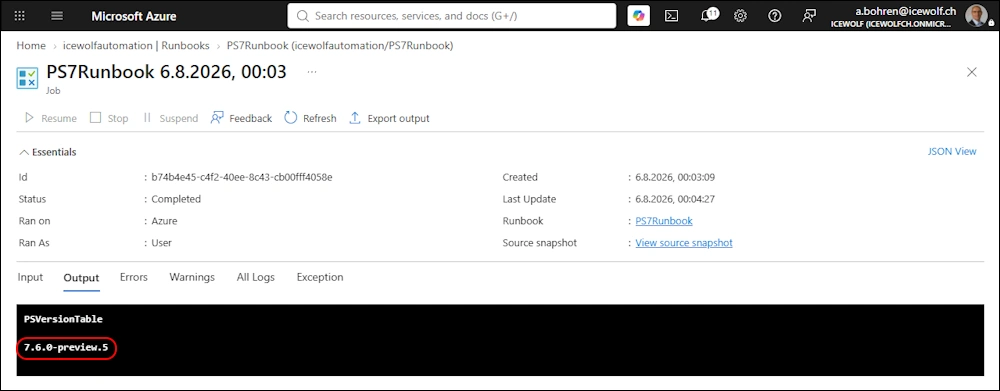The width and height of the screenshot is (1000, 391).
Task: Switch to the Errors tab
Action: point(134,277)
